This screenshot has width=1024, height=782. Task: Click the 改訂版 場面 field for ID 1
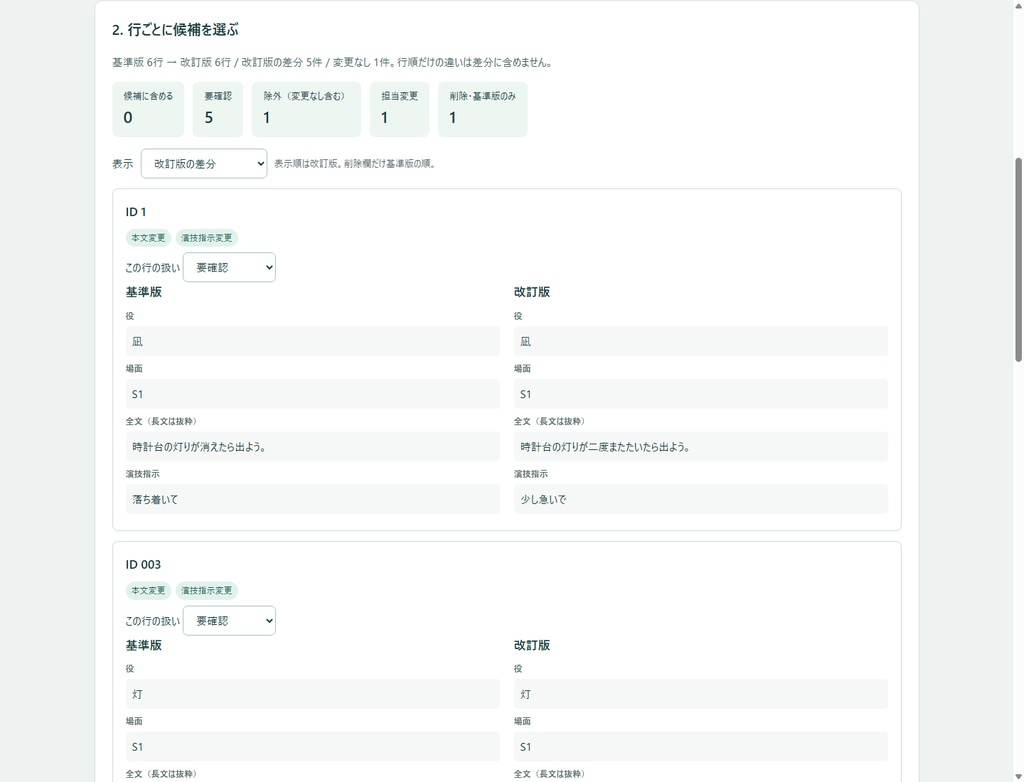[x=701, y=394]
